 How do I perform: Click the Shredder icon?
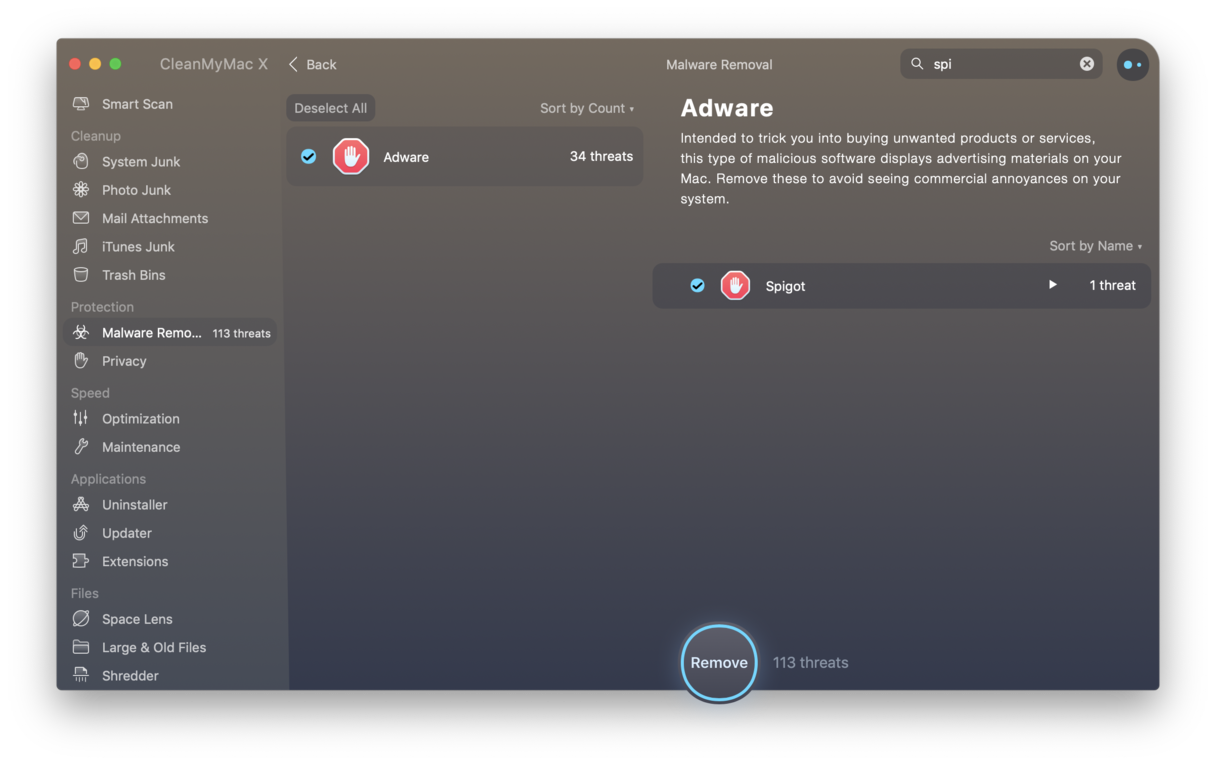pyautogui.click(x=81, y=676)
